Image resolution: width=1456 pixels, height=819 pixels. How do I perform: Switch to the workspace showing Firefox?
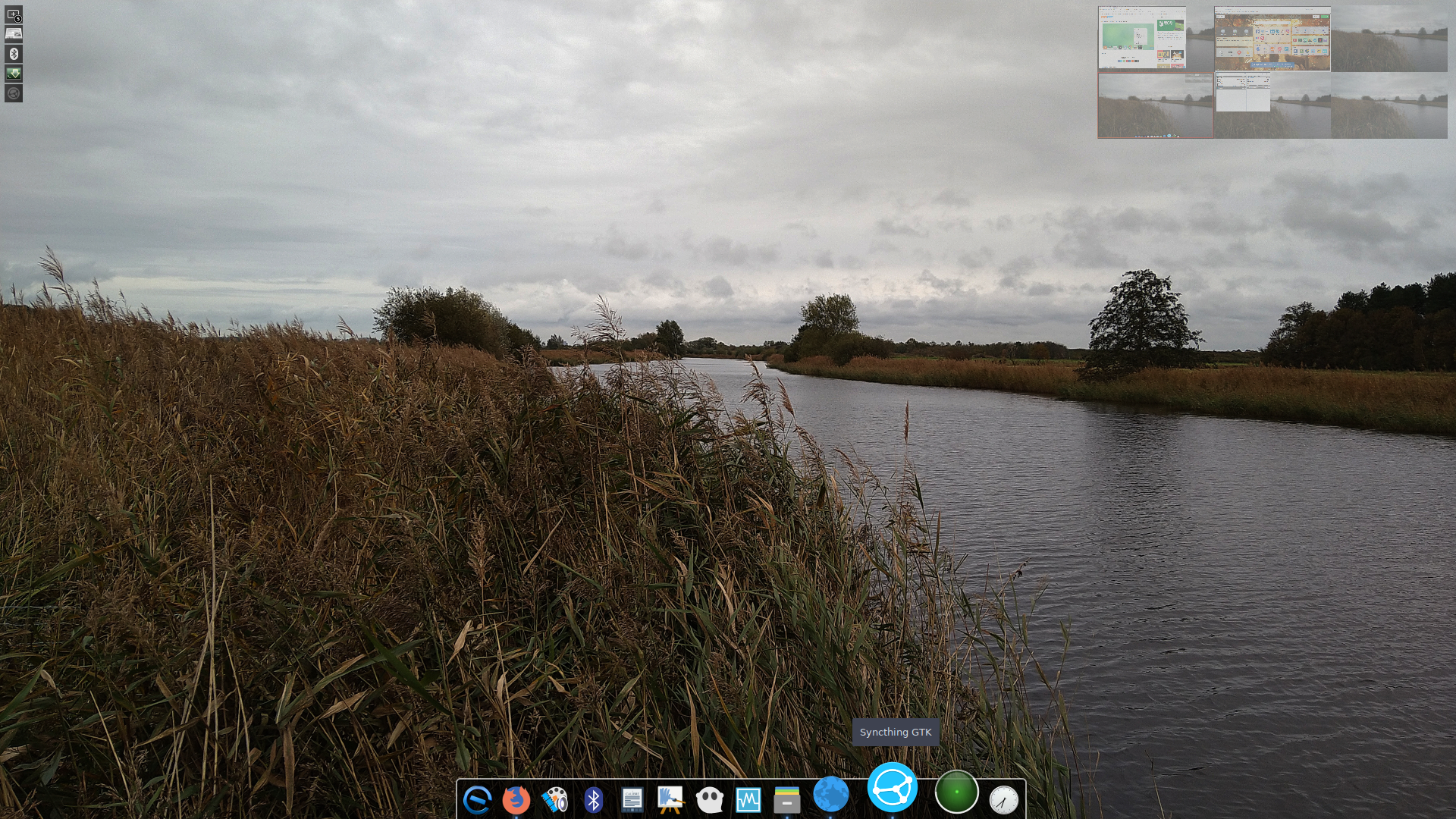click(1143, 37)
